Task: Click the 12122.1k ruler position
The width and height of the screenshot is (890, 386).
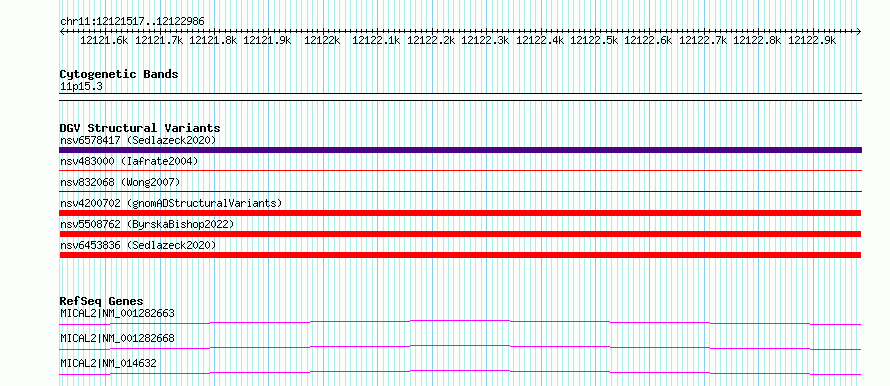Action: pyautogui.click(x=376, y=40)
